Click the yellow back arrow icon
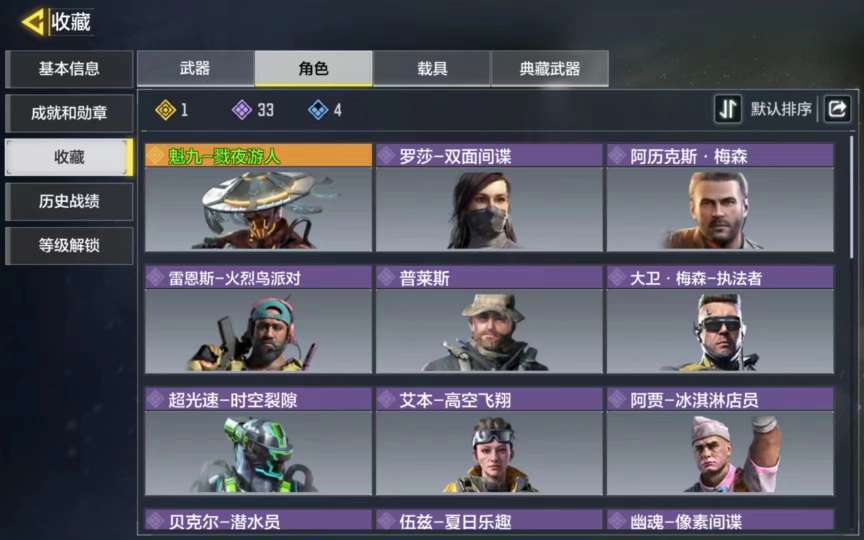The height and width of the screenshot is (540, 864). pos(33,23)
